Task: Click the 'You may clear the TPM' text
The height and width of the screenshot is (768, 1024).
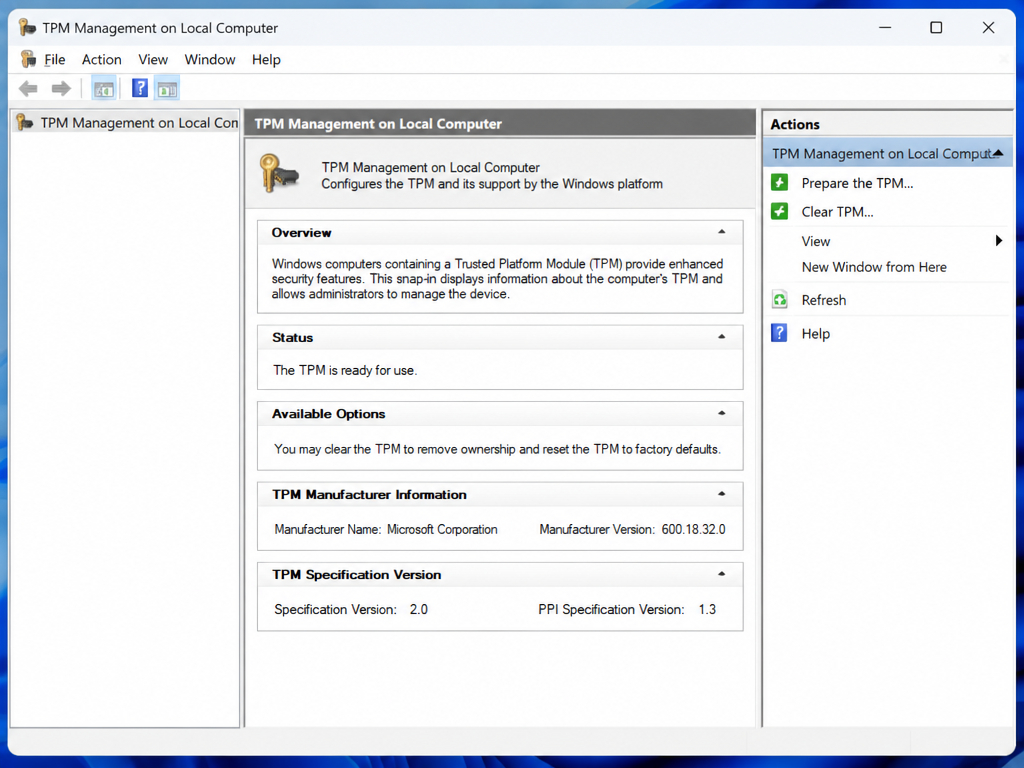Action: point(497,449)
